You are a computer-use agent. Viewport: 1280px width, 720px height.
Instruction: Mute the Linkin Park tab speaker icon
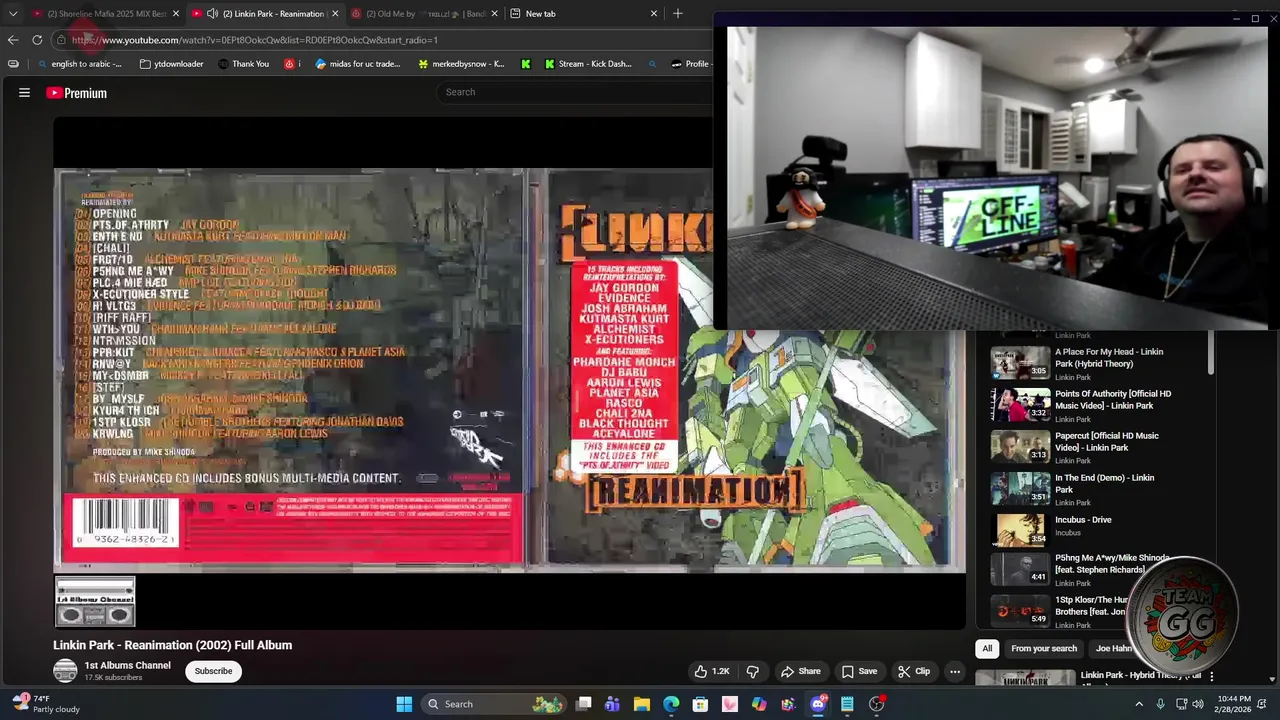212,14
